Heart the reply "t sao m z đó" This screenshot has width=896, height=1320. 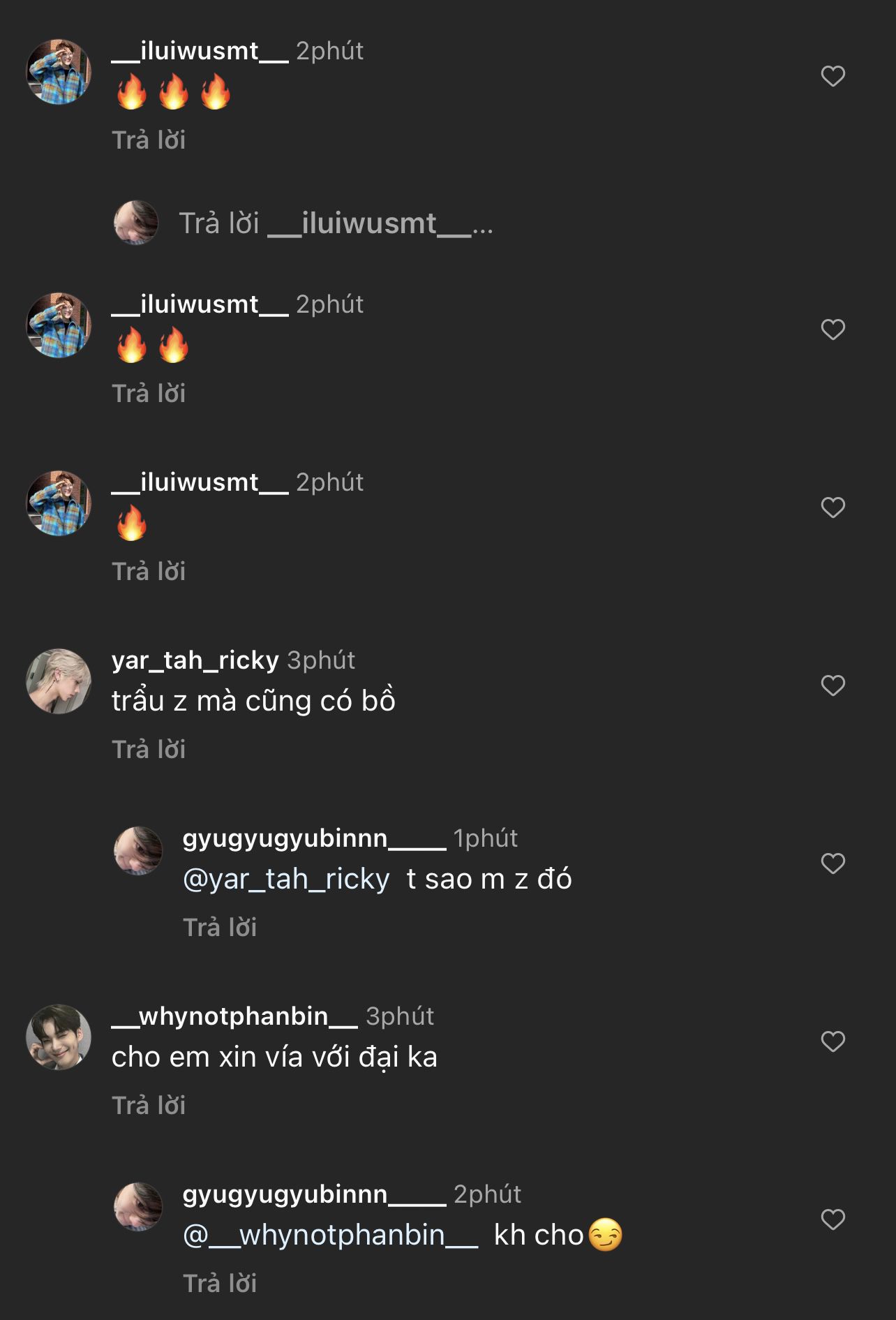[x=832, y=863]
